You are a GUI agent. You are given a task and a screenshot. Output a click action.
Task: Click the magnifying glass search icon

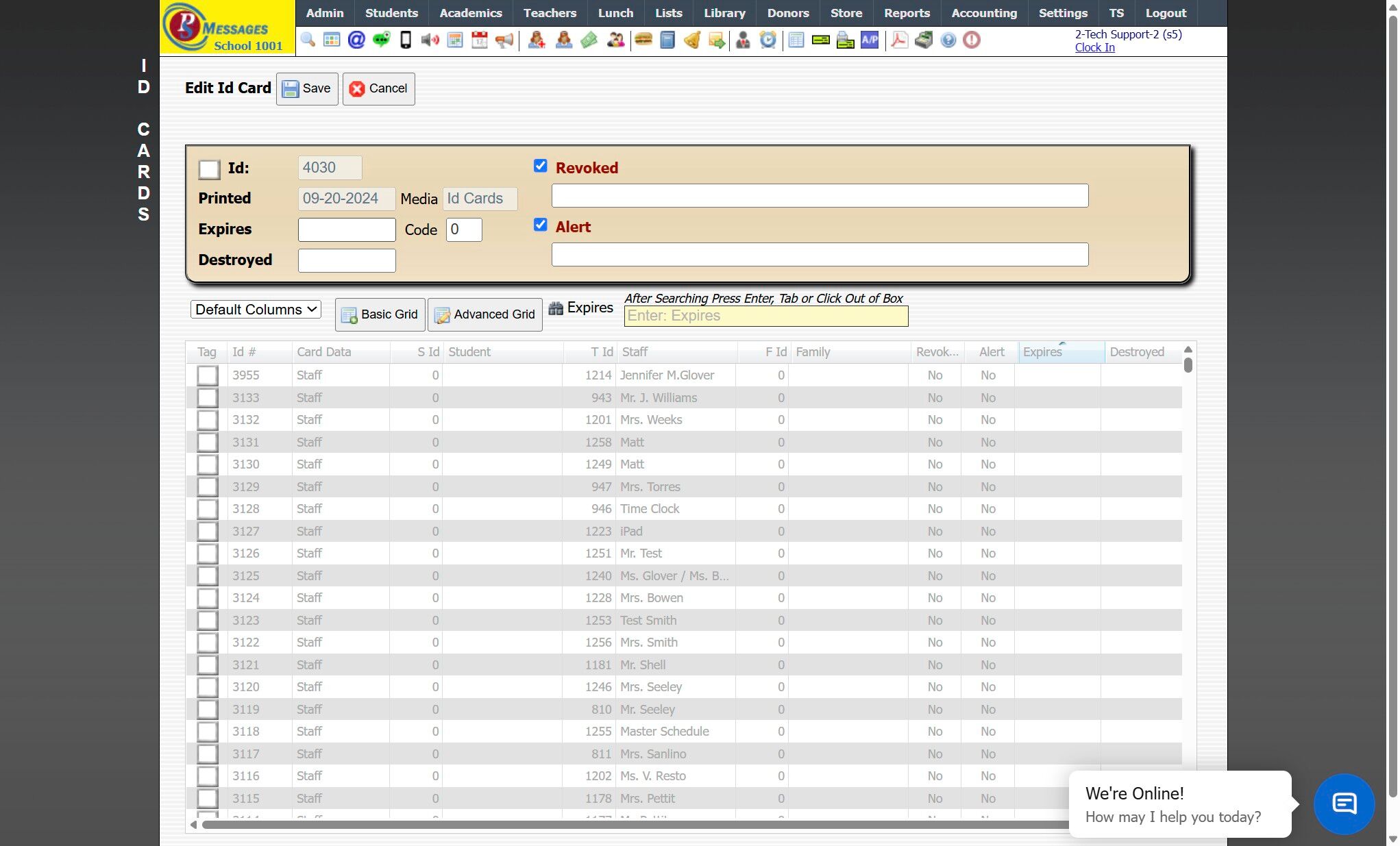pyautogui.click(x=308, y=40)
